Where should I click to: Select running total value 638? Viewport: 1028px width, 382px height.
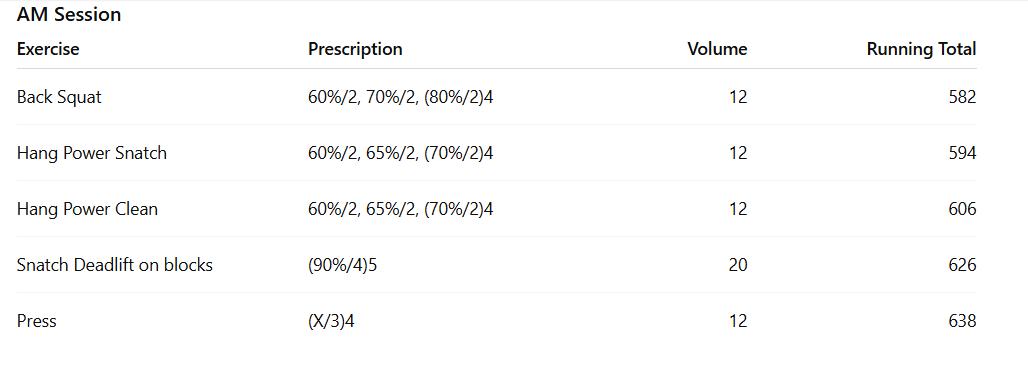(962, 321)
